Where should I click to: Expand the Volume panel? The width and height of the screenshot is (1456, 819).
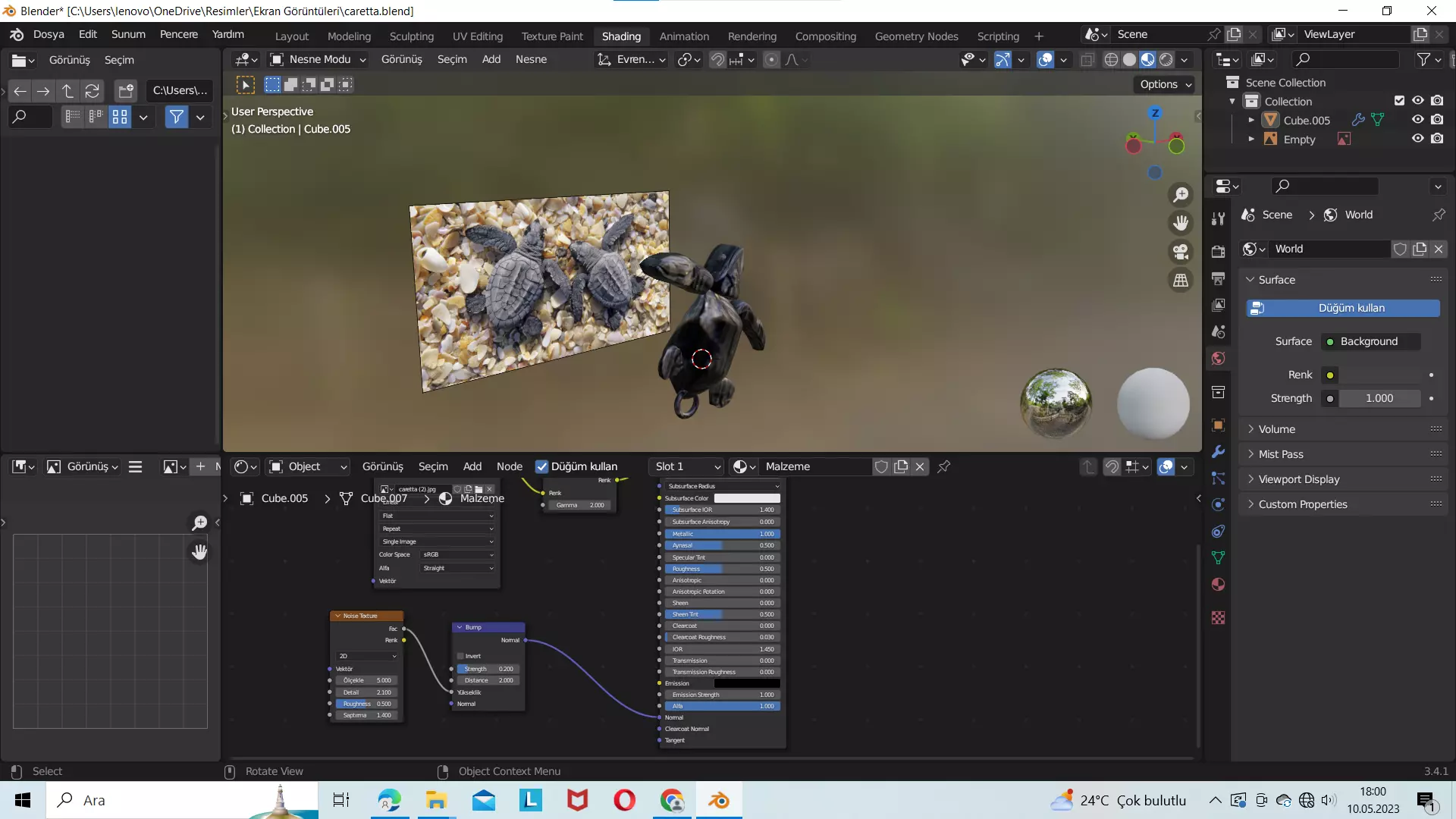[1277, 429]
